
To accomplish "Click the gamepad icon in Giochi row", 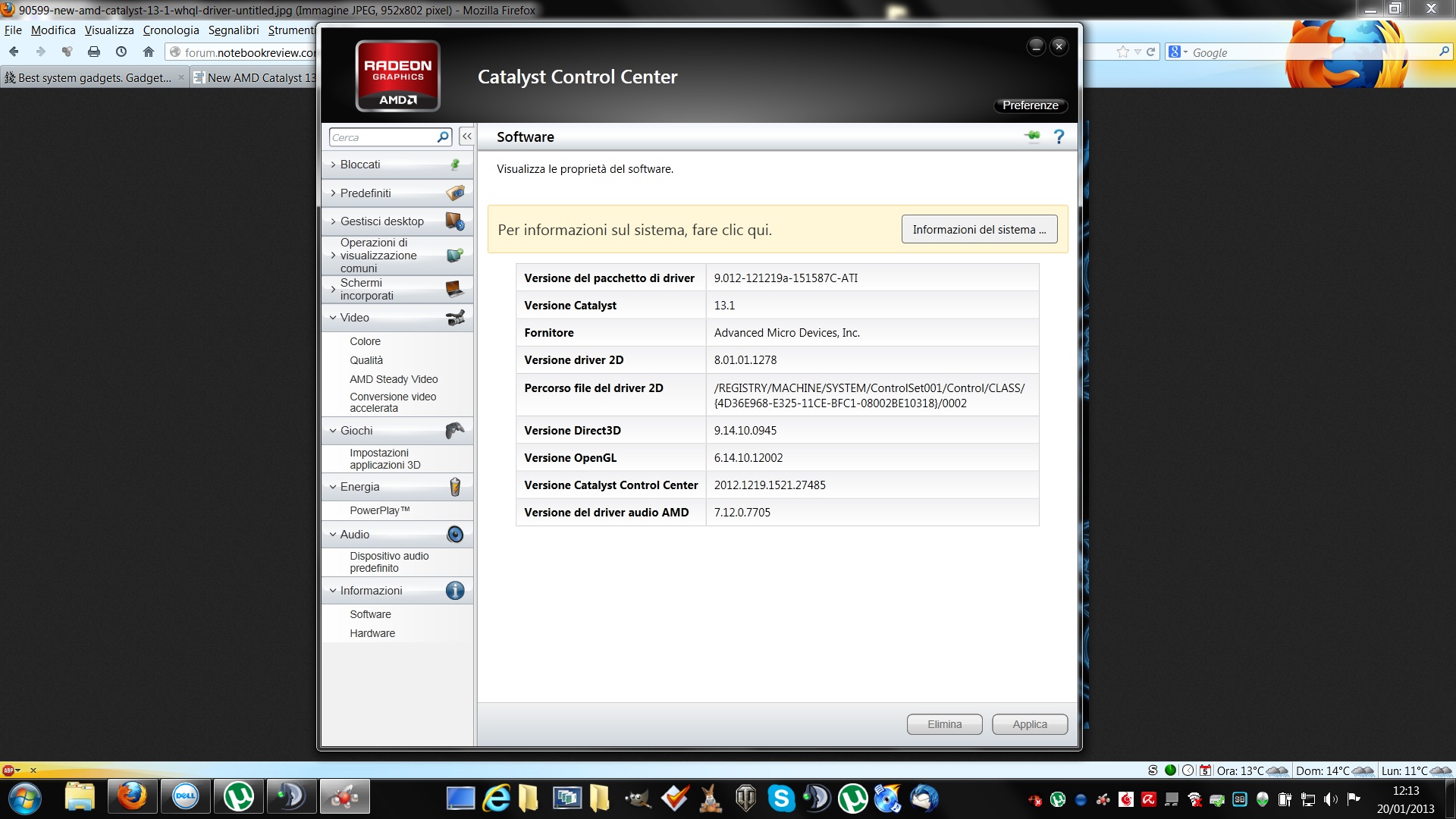I will coord(454,431).
